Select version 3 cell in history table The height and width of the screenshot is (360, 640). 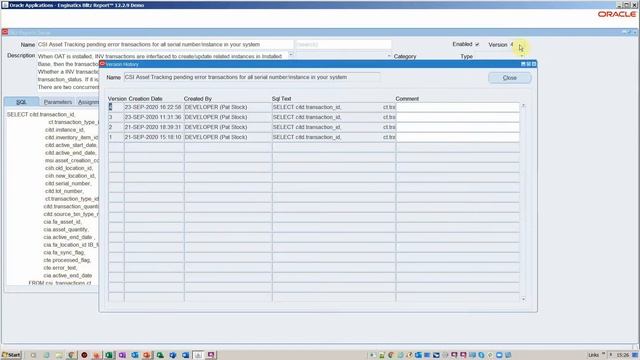click(116, 117)
